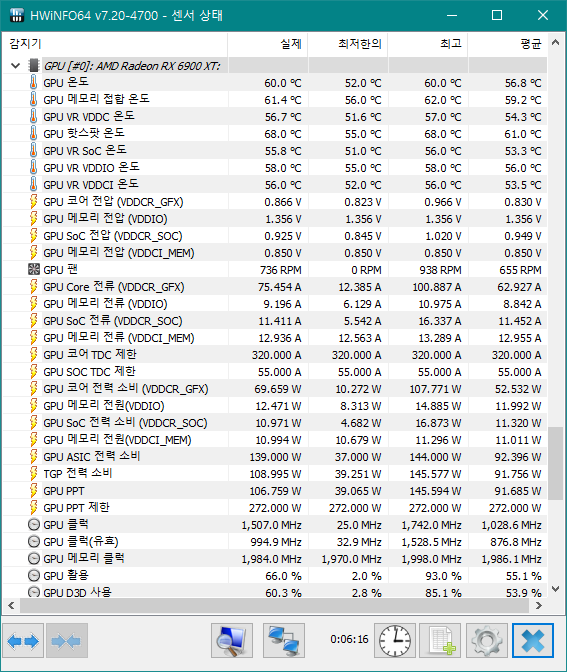Select the GPU 메모리 전류 (VDDCI_MEM) row
The height and width of the screenshot is (672, 567).
(x=275, y=337)
